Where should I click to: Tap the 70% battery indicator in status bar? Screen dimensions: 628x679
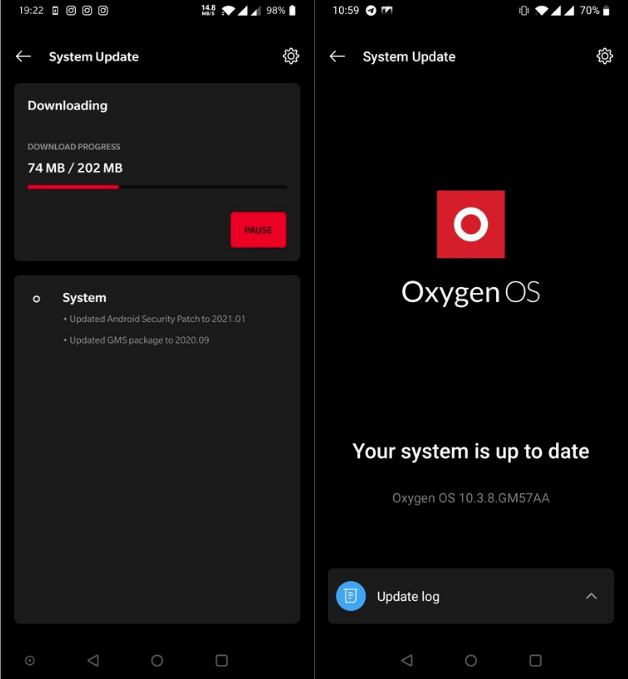(595, 10)
